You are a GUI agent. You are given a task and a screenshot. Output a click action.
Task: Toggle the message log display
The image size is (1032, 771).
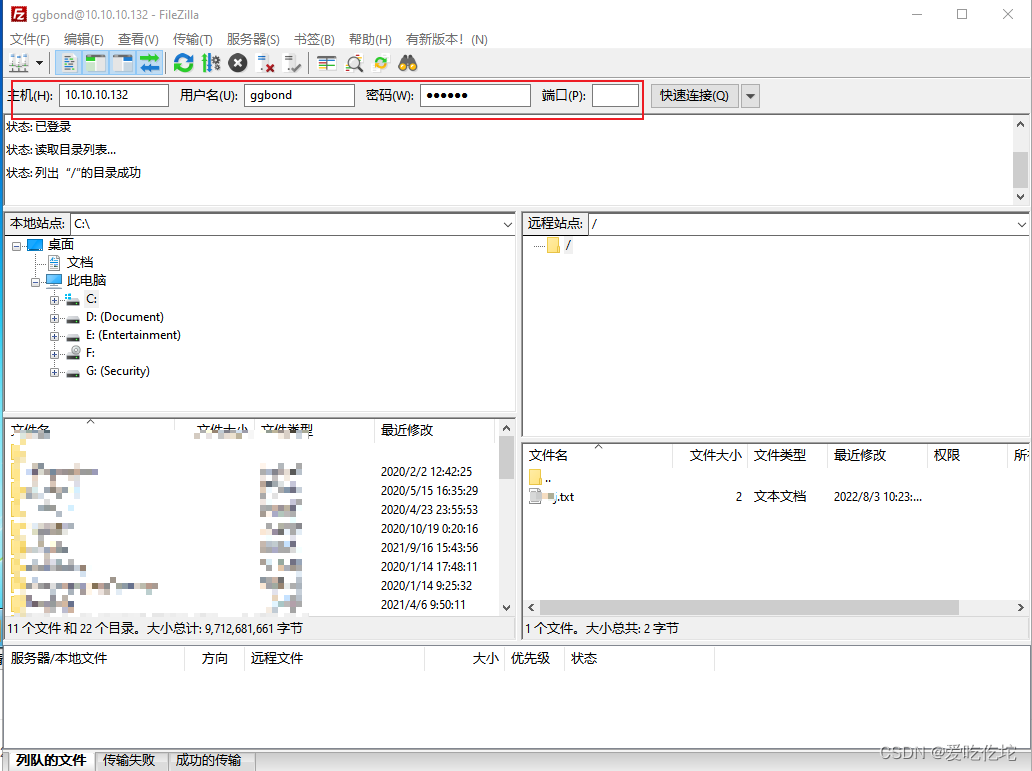pos(68,63)
